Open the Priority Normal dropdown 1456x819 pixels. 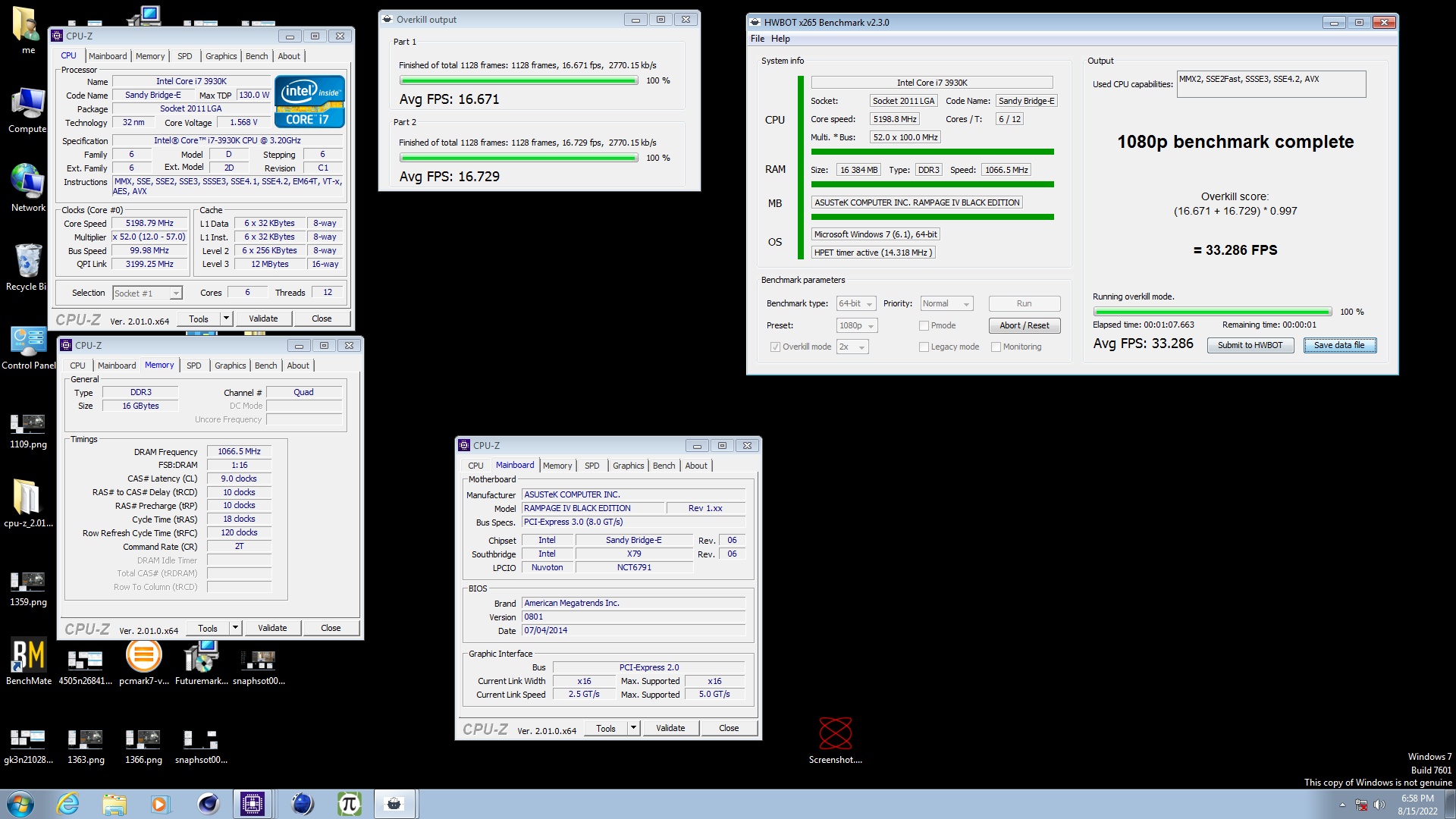coord(946,303)
